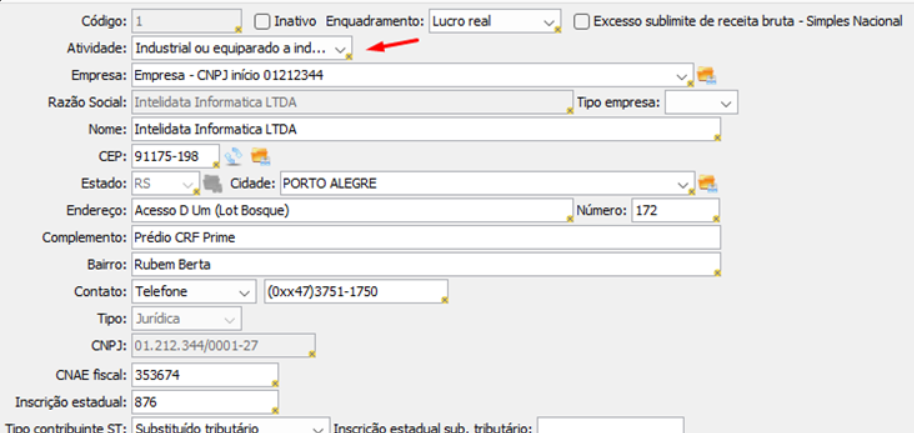Click the Bairro field with Rubem Berta

(425, 264)
